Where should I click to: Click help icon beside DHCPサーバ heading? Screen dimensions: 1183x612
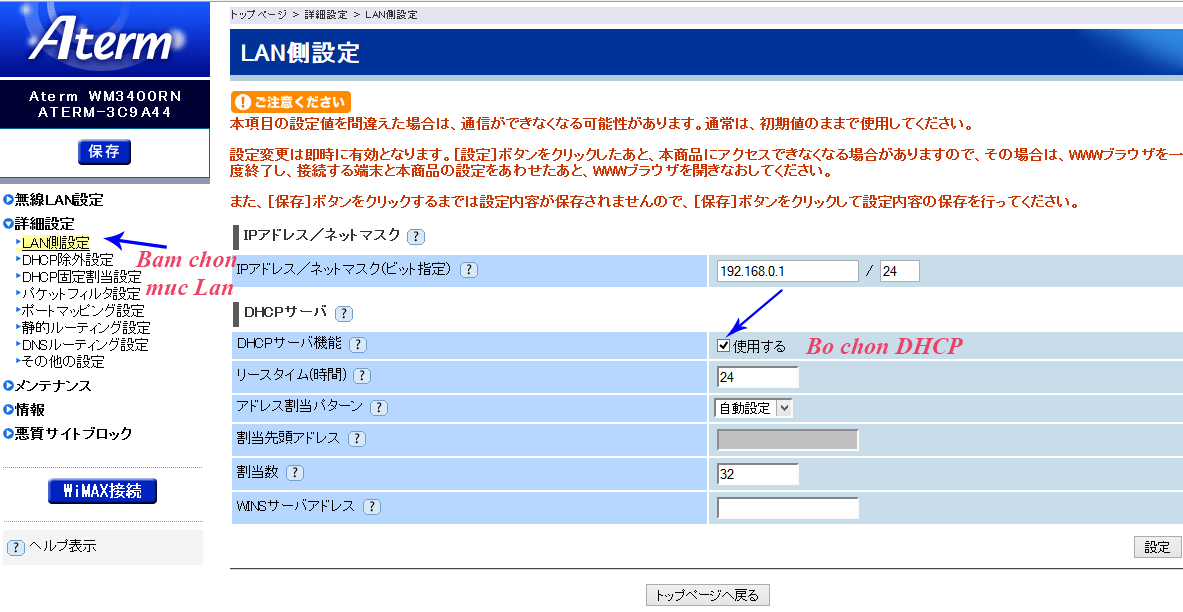click(x=344, y=313)
